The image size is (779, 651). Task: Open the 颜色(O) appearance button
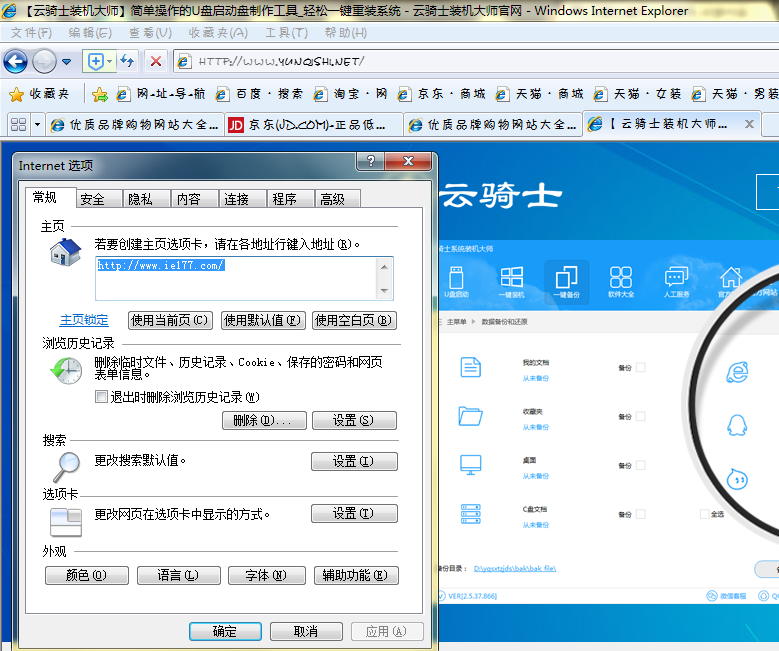tap(87, 575)
